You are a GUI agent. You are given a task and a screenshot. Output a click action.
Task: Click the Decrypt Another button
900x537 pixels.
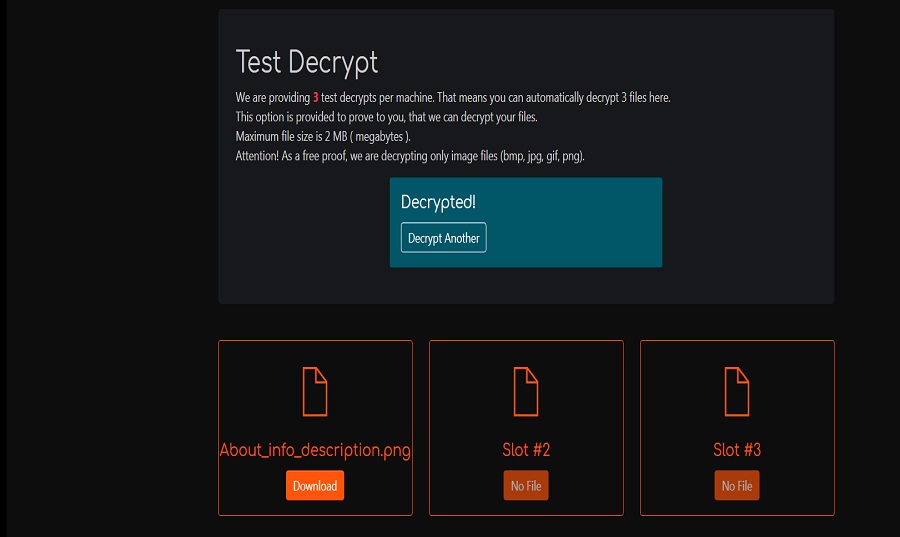point(443,238)
